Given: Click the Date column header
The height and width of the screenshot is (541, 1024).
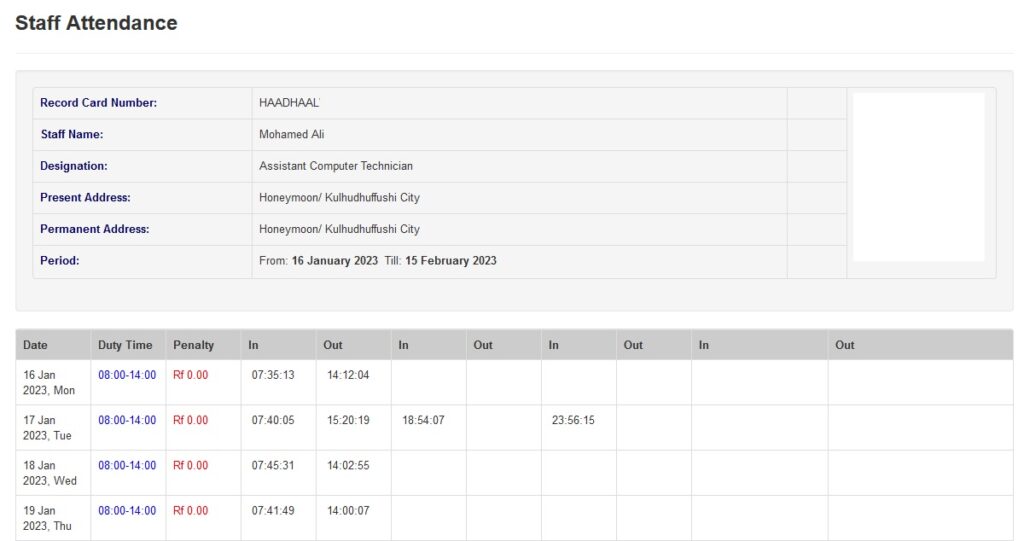Looking at the screenshot, I should [x=35, y=345].
